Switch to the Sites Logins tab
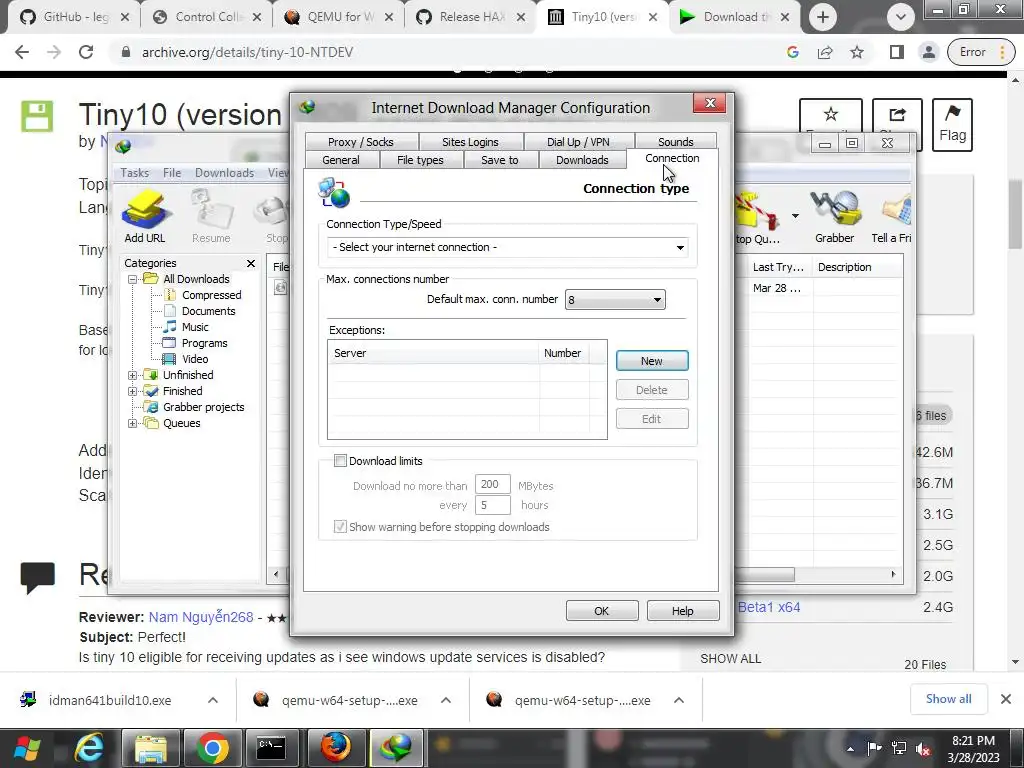The image size is (1024, 768). coord(470,142)
